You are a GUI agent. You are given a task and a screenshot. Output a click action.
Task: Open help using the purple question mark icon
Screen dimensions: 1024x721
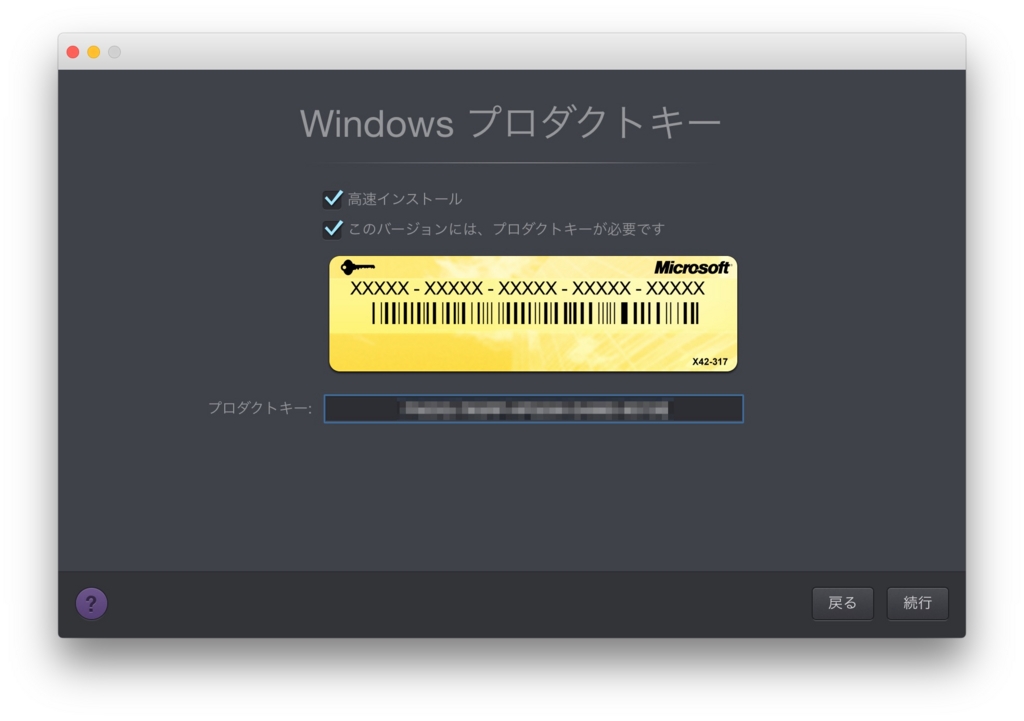tap(91, 603)
